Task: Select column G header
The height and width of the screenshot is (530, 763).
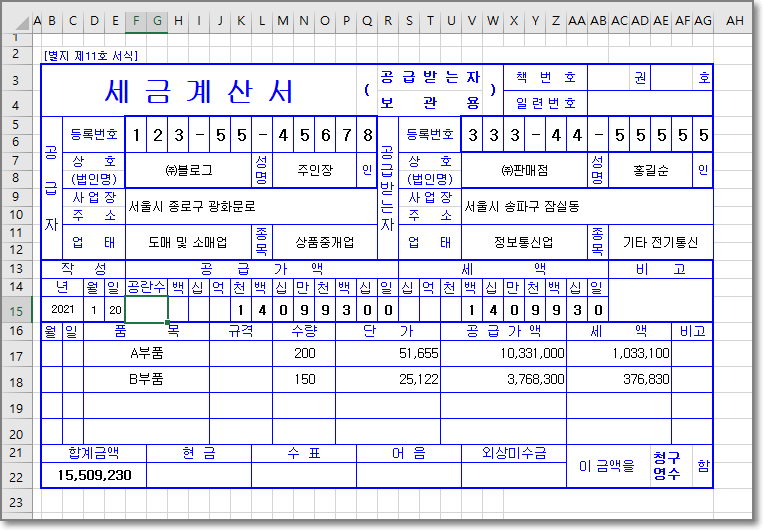Action: [x=157, y=21]
